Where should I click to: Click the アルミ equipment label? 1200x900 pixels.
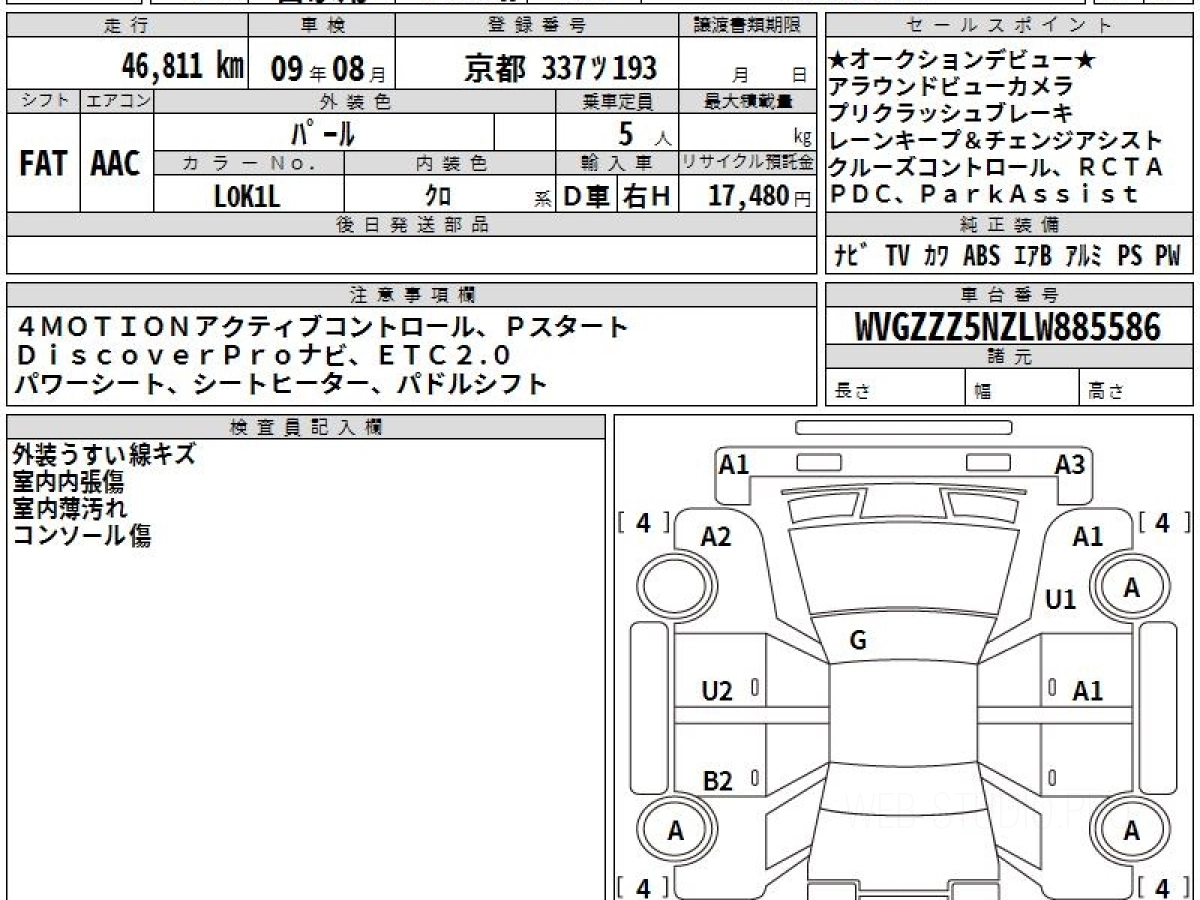tap(1083, 256)
